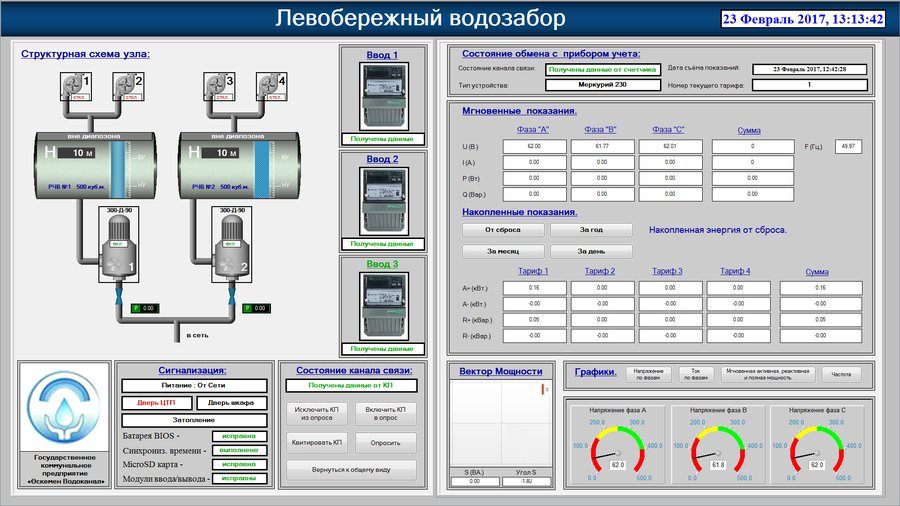
Task: Click the Квитировать КП button
Action: coord(317,443)
